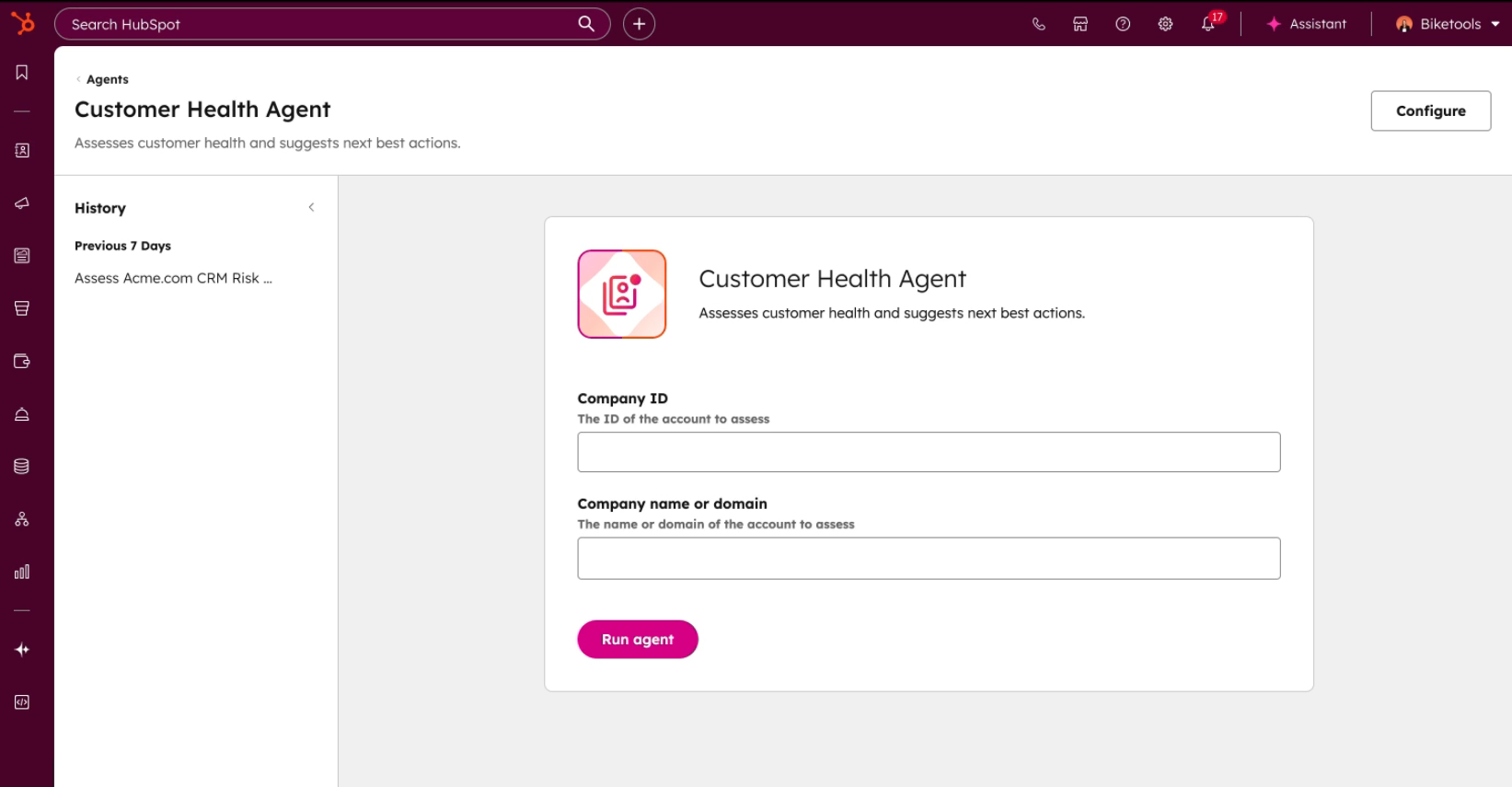Expand the Biketools account dropdown

tap(1448, 24)
